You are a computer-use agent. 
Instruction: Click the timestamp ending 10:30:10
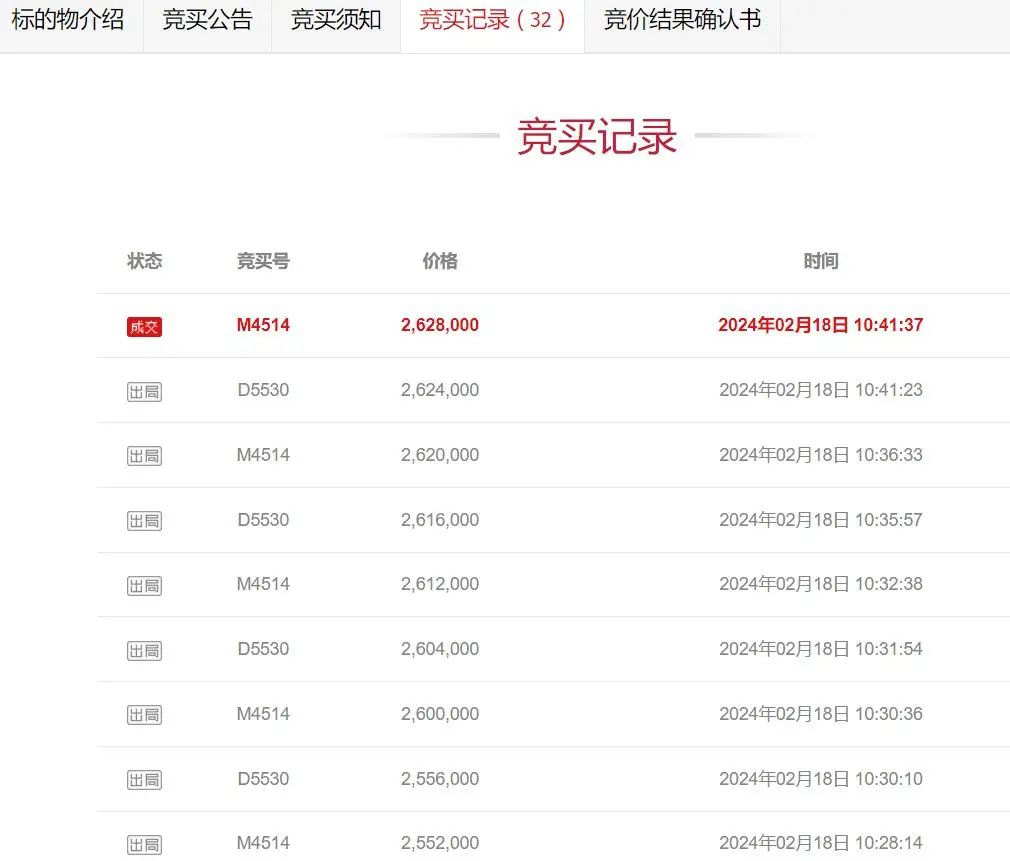click(821, 779)
